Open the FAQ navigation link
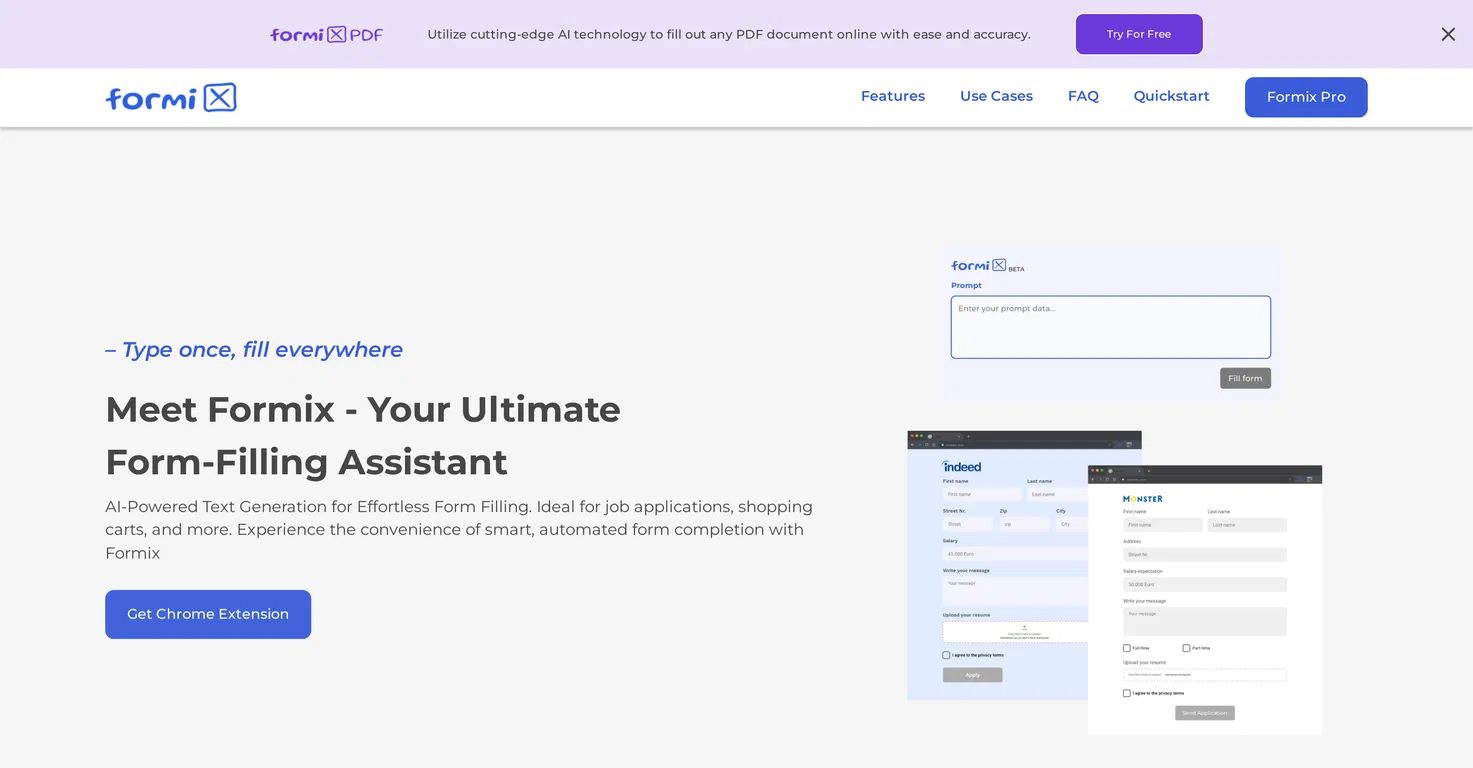This screenshot has height=768, width=1473. pyautogui.click(x=1083, y=96)
